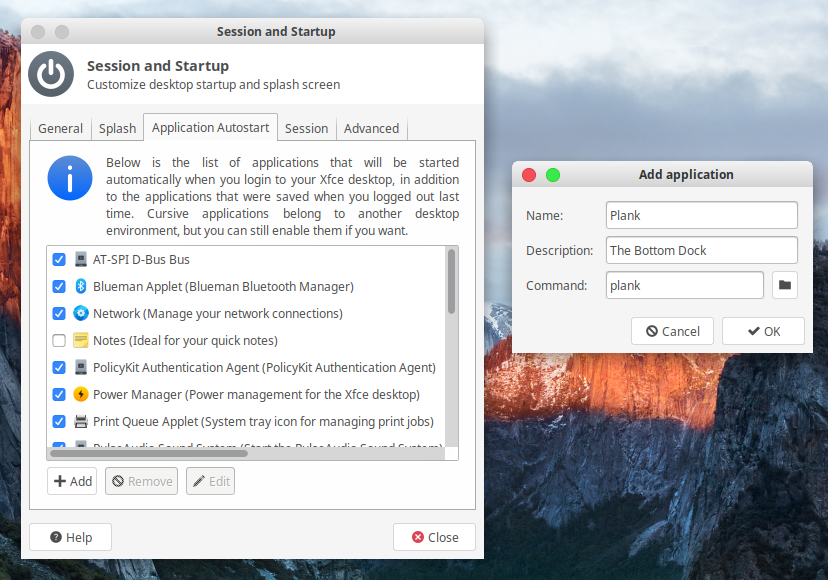Open the Advanced tab
The height and width of the screenshot is (580, 828).
click(x=371, y=128)
